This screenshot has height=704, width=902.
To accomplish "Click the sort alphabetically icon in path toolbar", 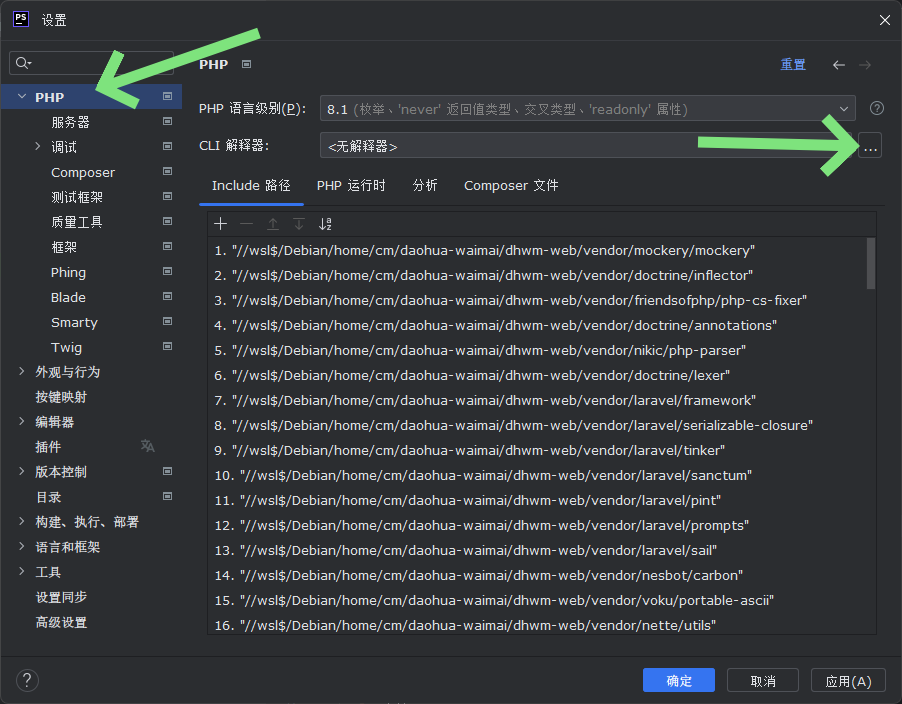I will [325, 224].
